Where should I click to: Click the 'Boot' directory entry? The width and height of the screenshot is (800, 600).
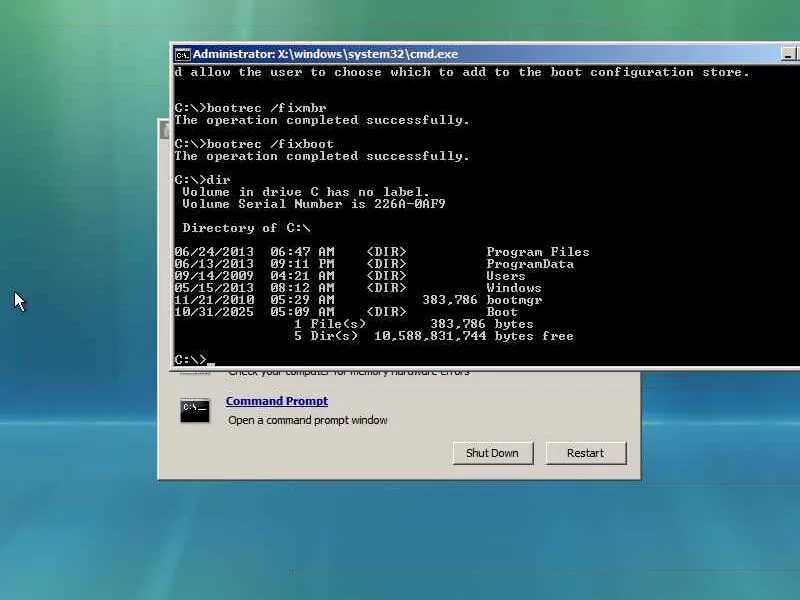click(346, 312)
